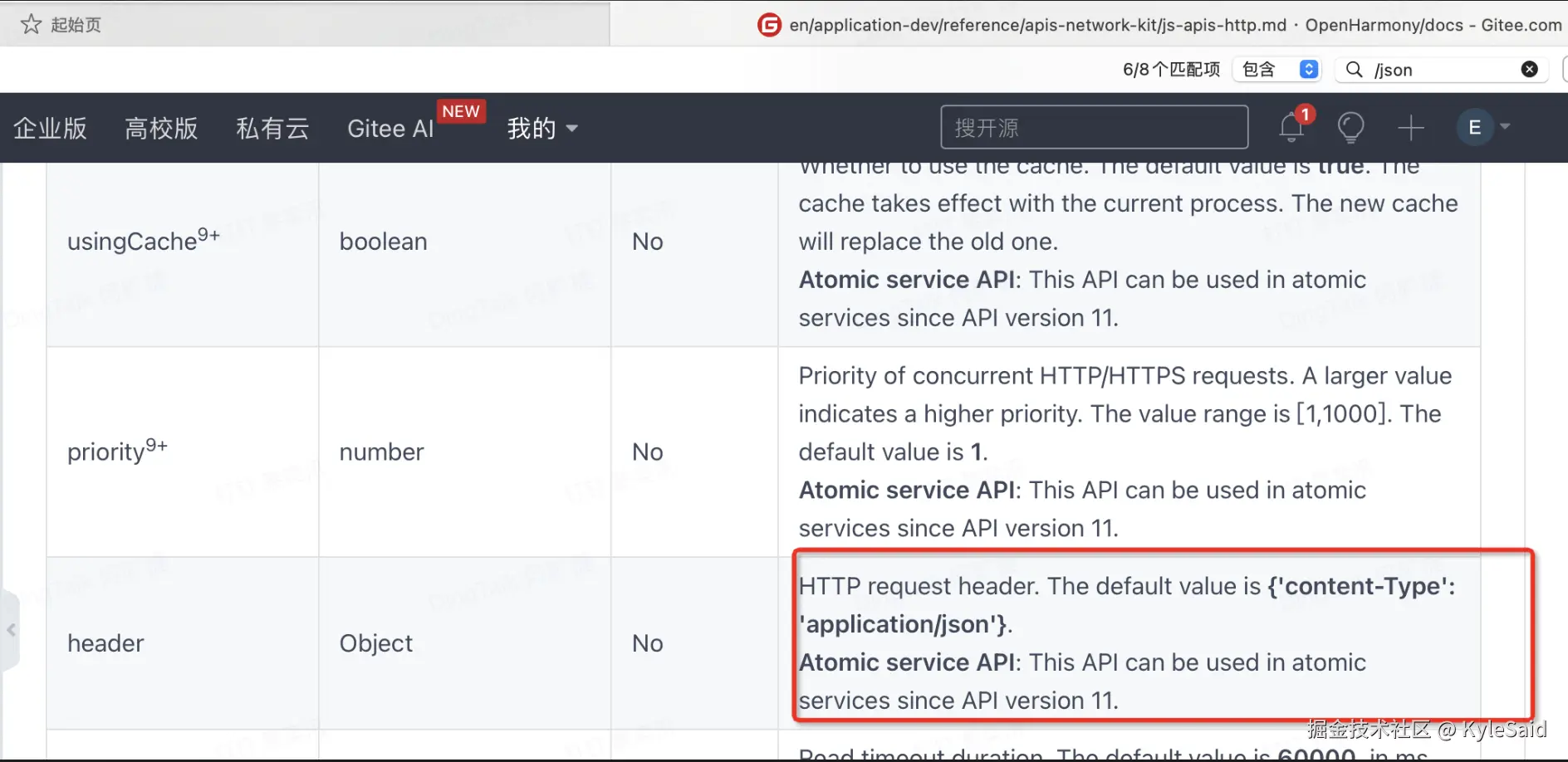The image size is (1568, 762).
Task: Click the Gitee logo favicon in tab
Action: 769,25
